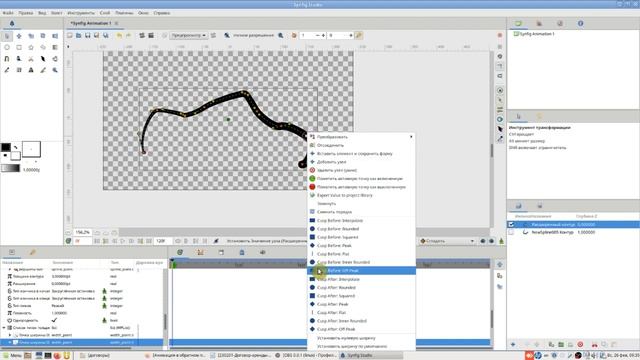This screenshot has width=640, height=360.
Task: Choose Cusp After: Rounded menu item
Action: tap(362, 287)
